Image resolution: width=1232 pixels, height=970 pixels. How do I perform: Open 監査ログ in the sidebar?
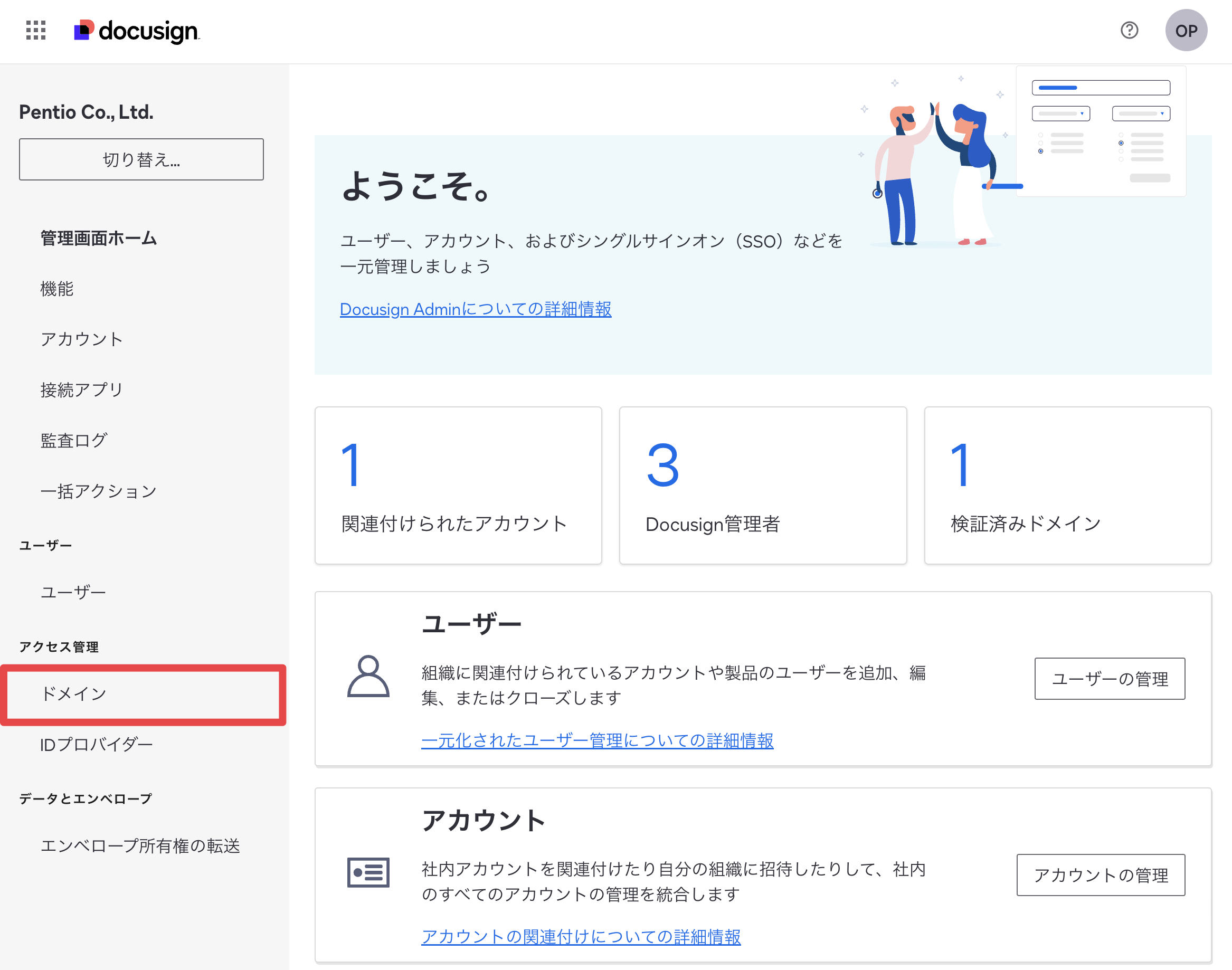point(74,440)
